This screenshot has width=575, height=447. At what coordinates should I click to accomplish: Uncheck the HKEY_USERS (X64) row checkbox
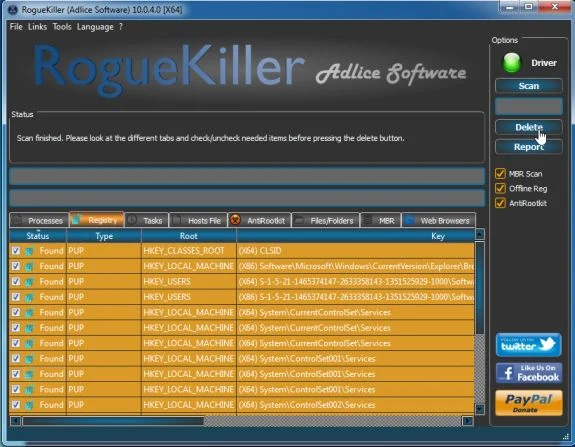click(16, 282)
